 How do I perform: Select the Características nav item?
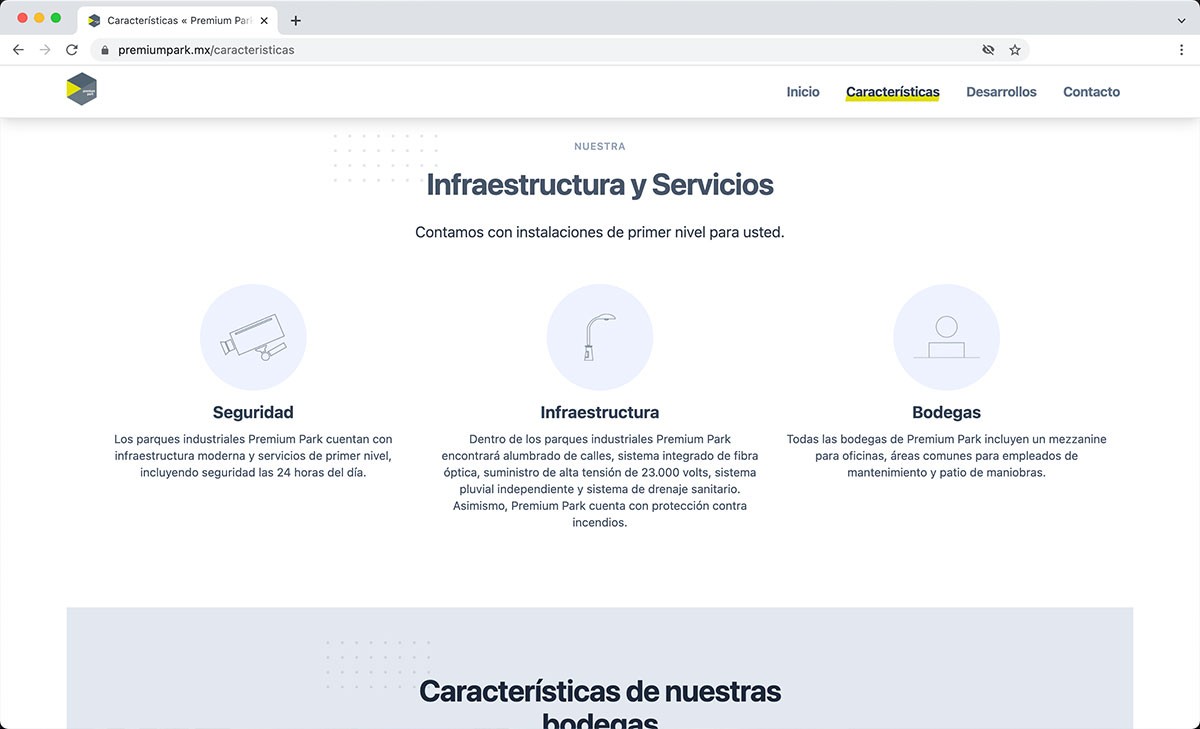(x=893, y=92)
